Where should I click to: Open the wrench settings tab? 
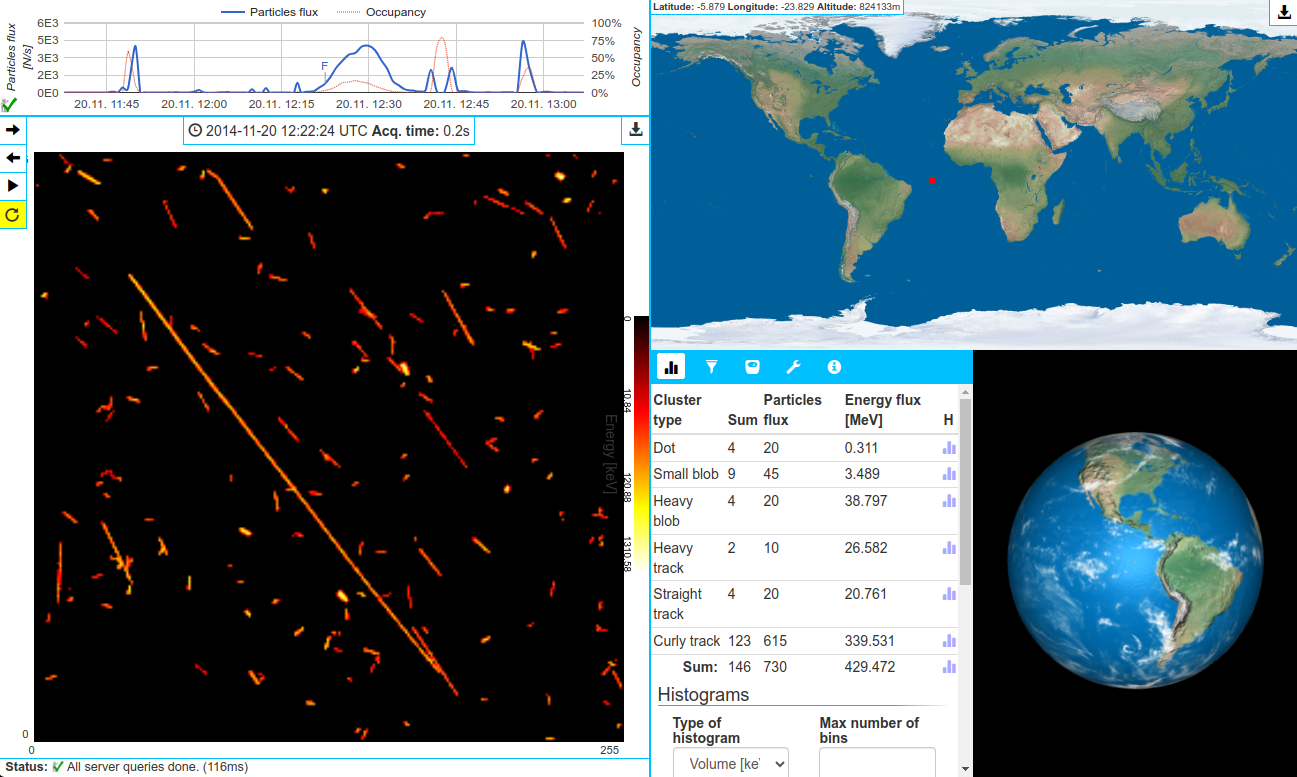793,367
